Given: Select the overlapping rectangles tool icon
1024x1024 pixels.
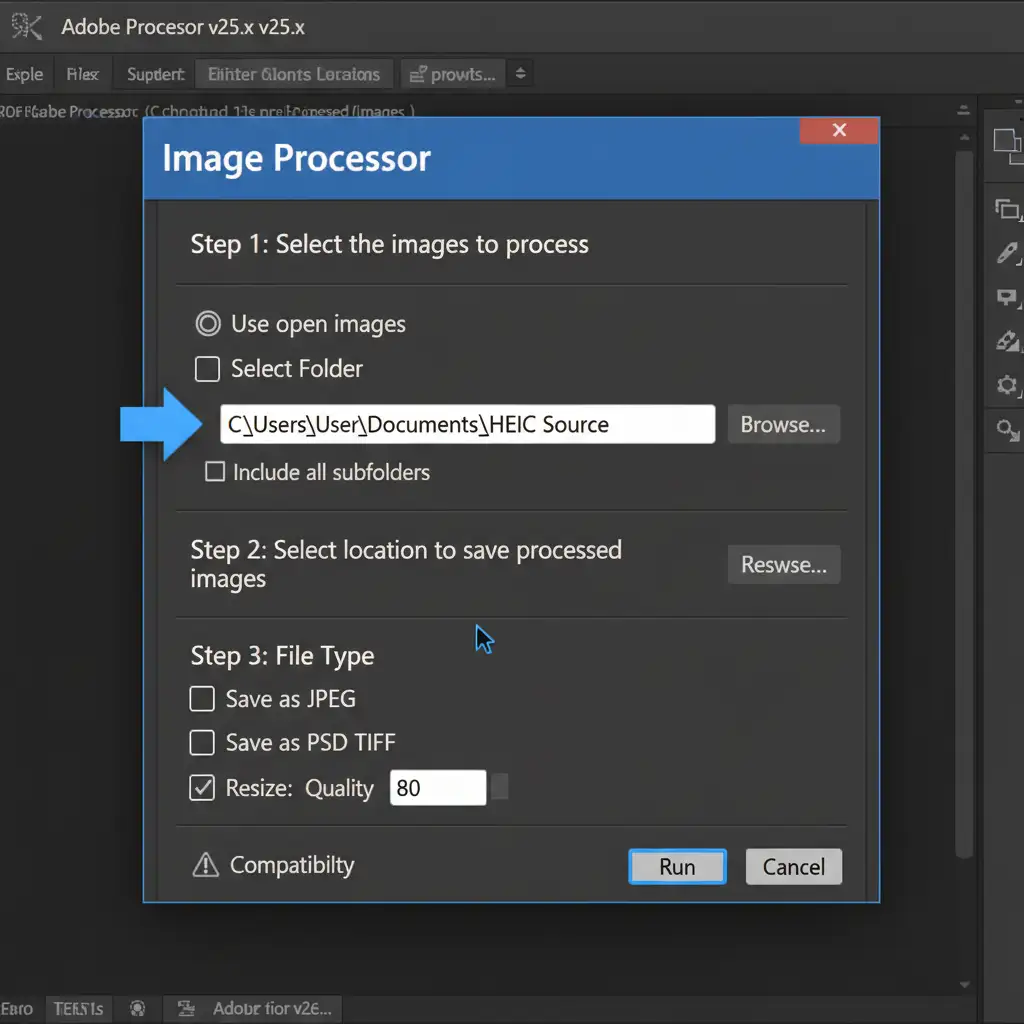Looking at the screenshot, I should [x=1006, y=209].
